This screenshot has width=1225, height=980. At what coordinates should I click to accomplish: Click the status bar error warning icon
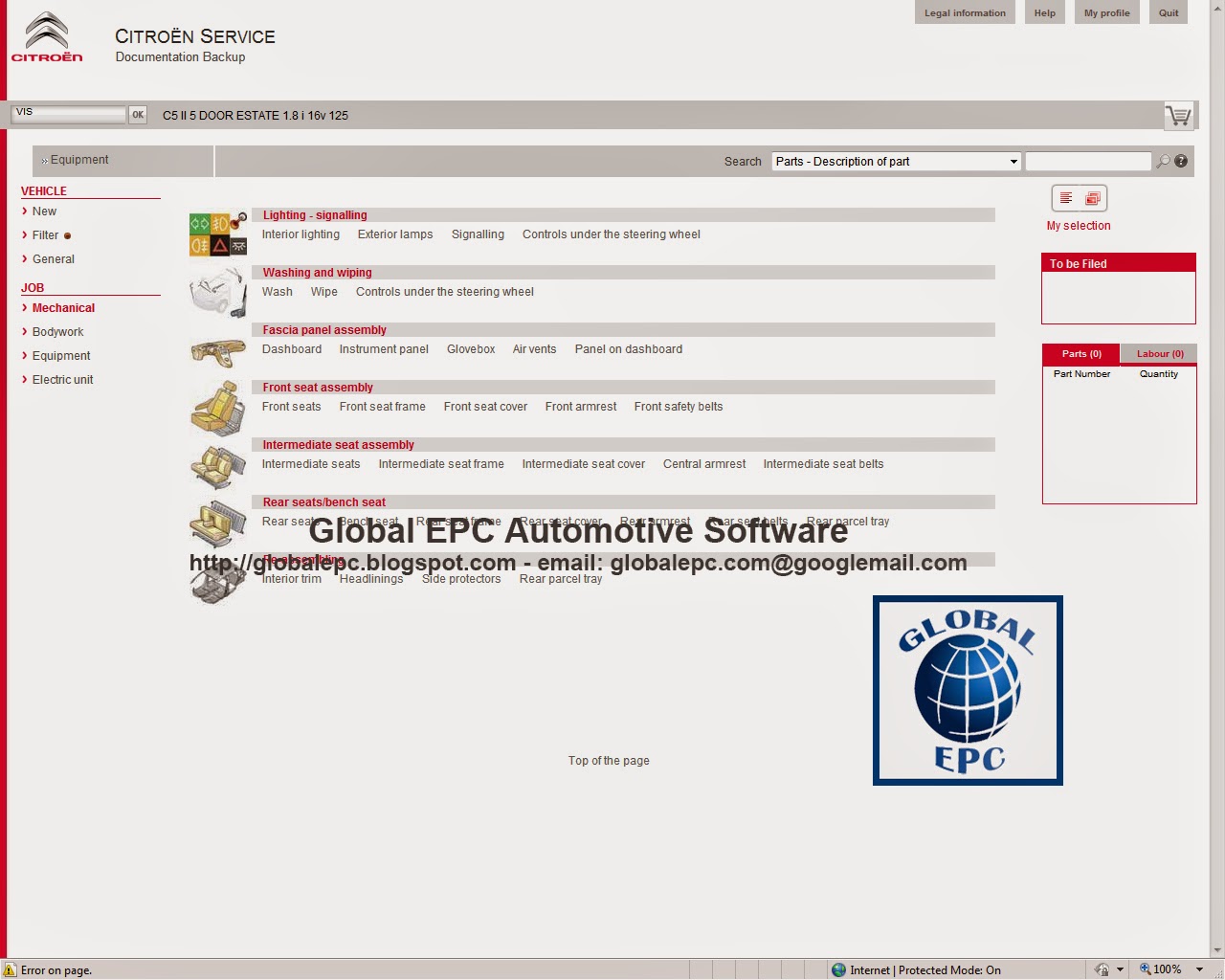[10, 969]
